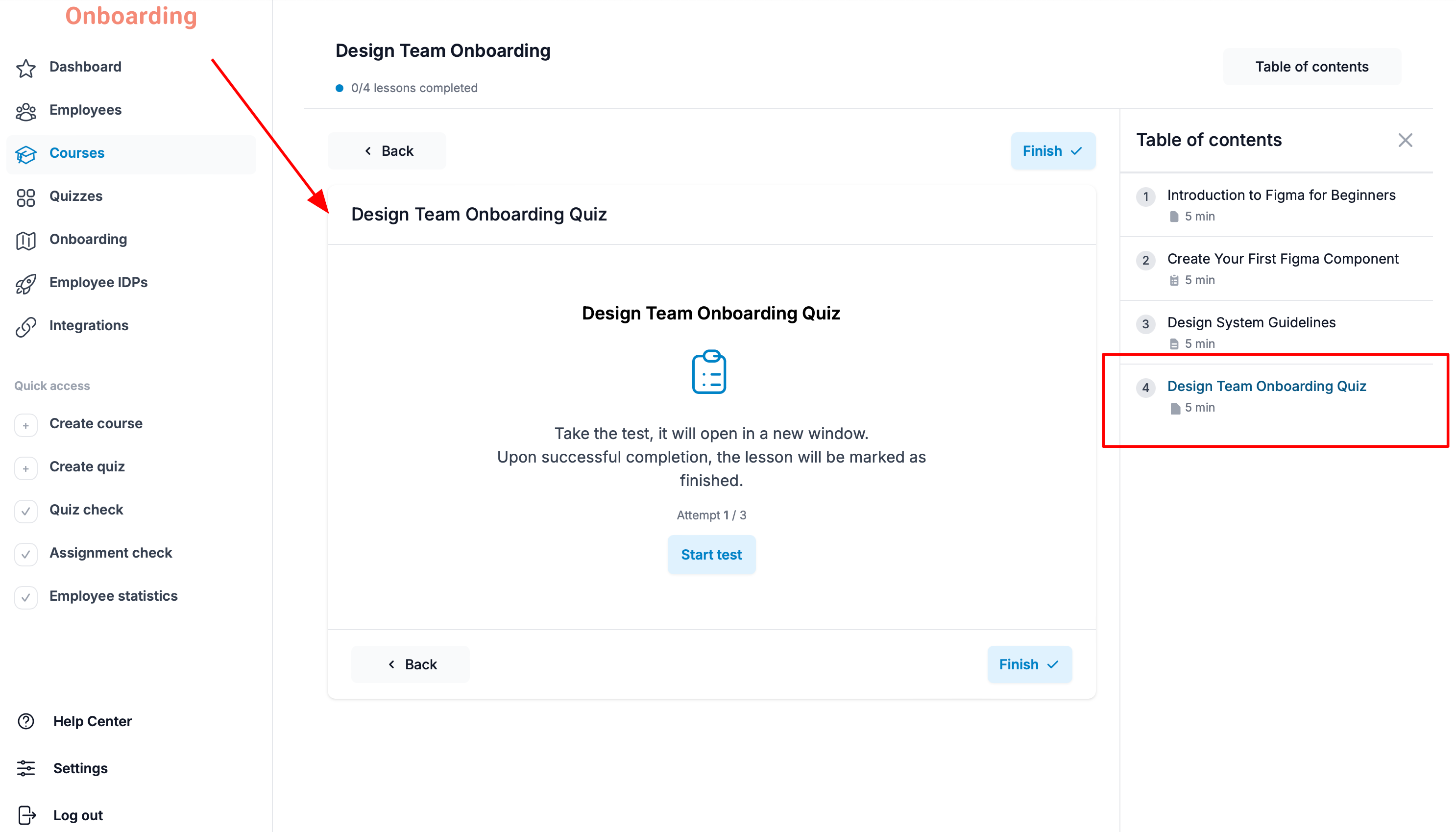Open the Onboarding map icon
This screenshot has height=832, width=1456.
pos(25,241)
